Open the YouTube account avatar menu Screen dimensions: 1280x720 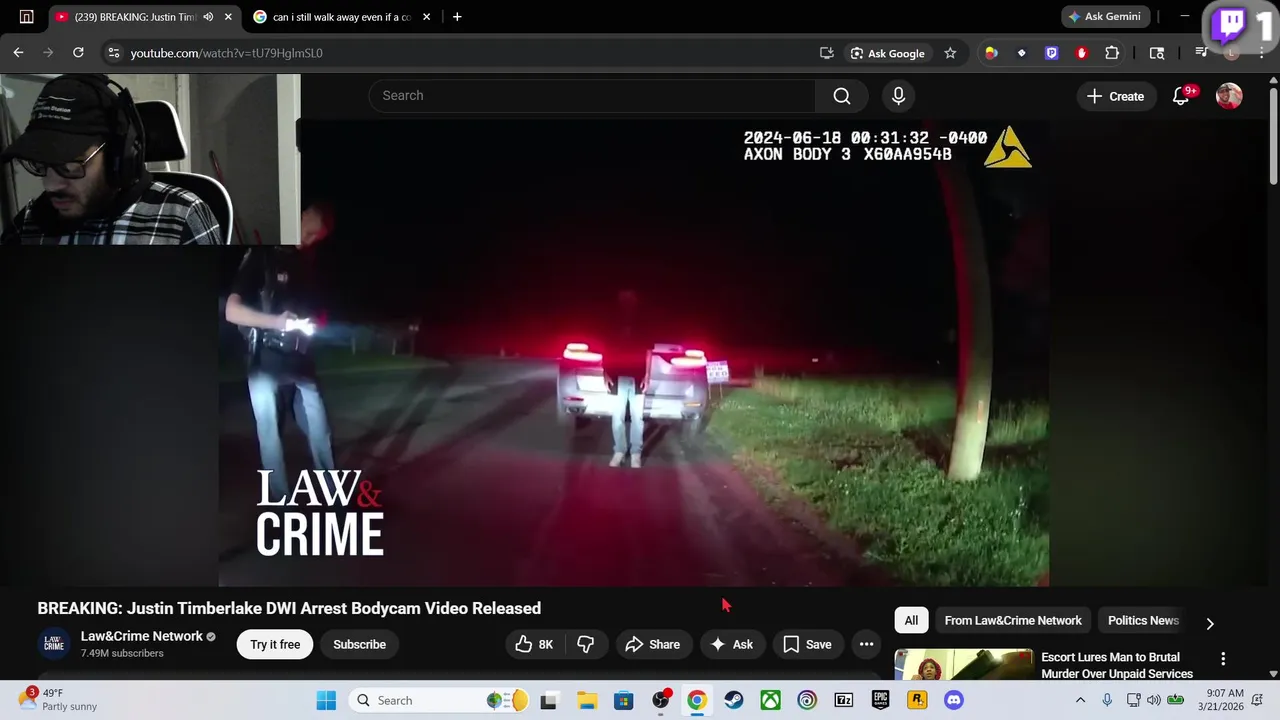pos(1229,96)
